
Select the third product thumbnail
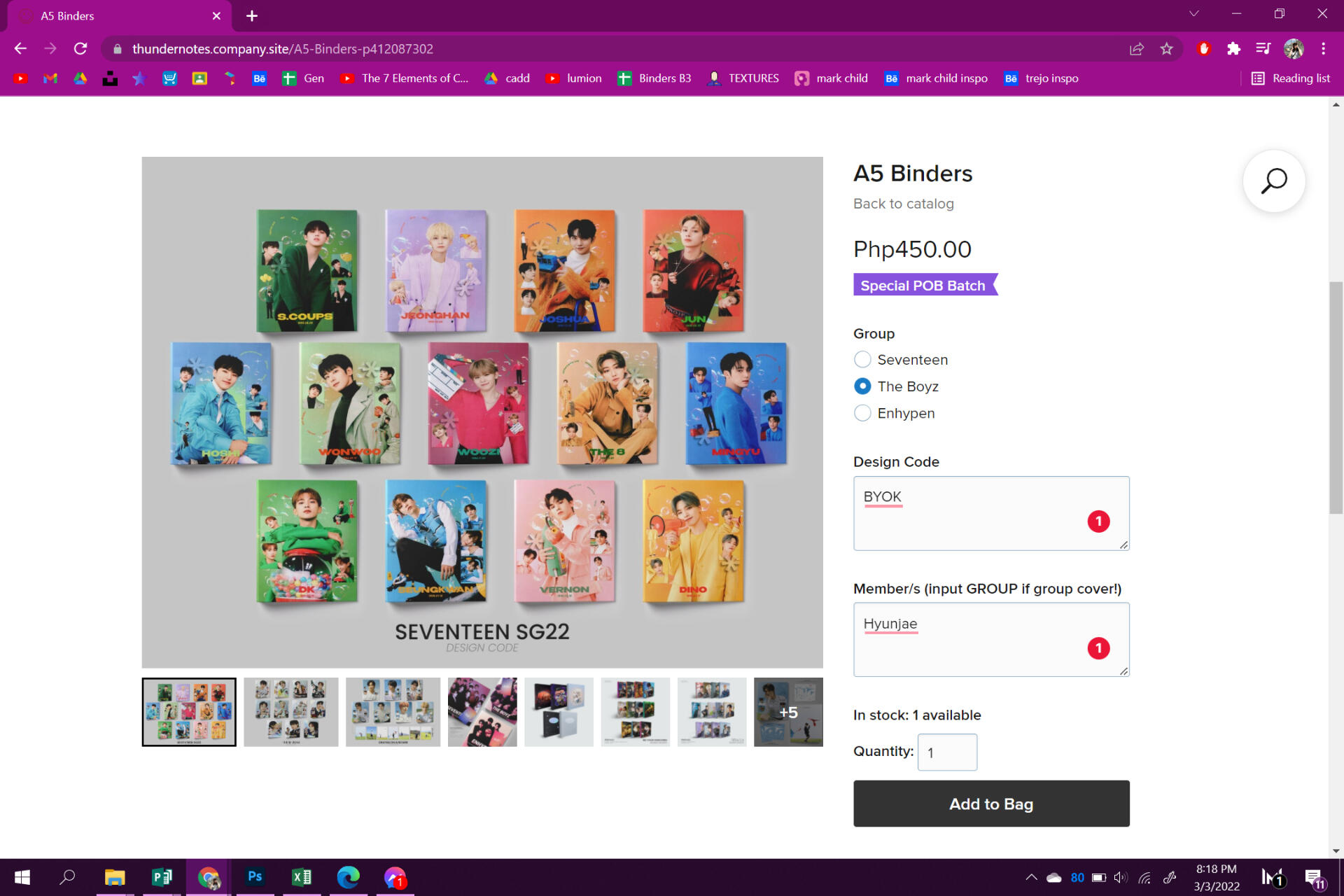click(x=393, y=712)
